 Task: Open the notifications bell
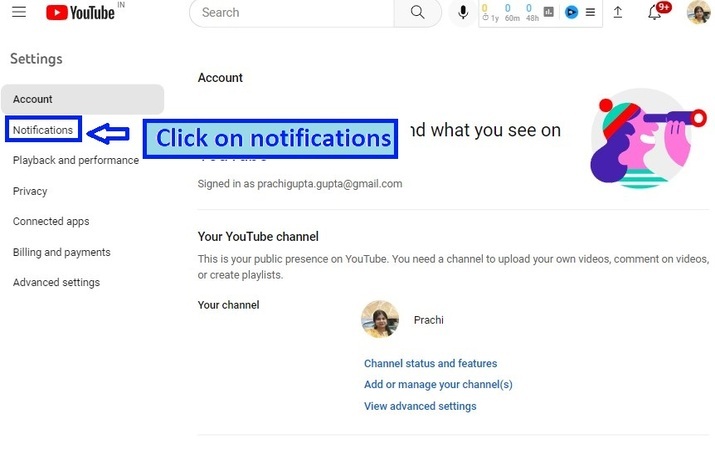(655, 13)
